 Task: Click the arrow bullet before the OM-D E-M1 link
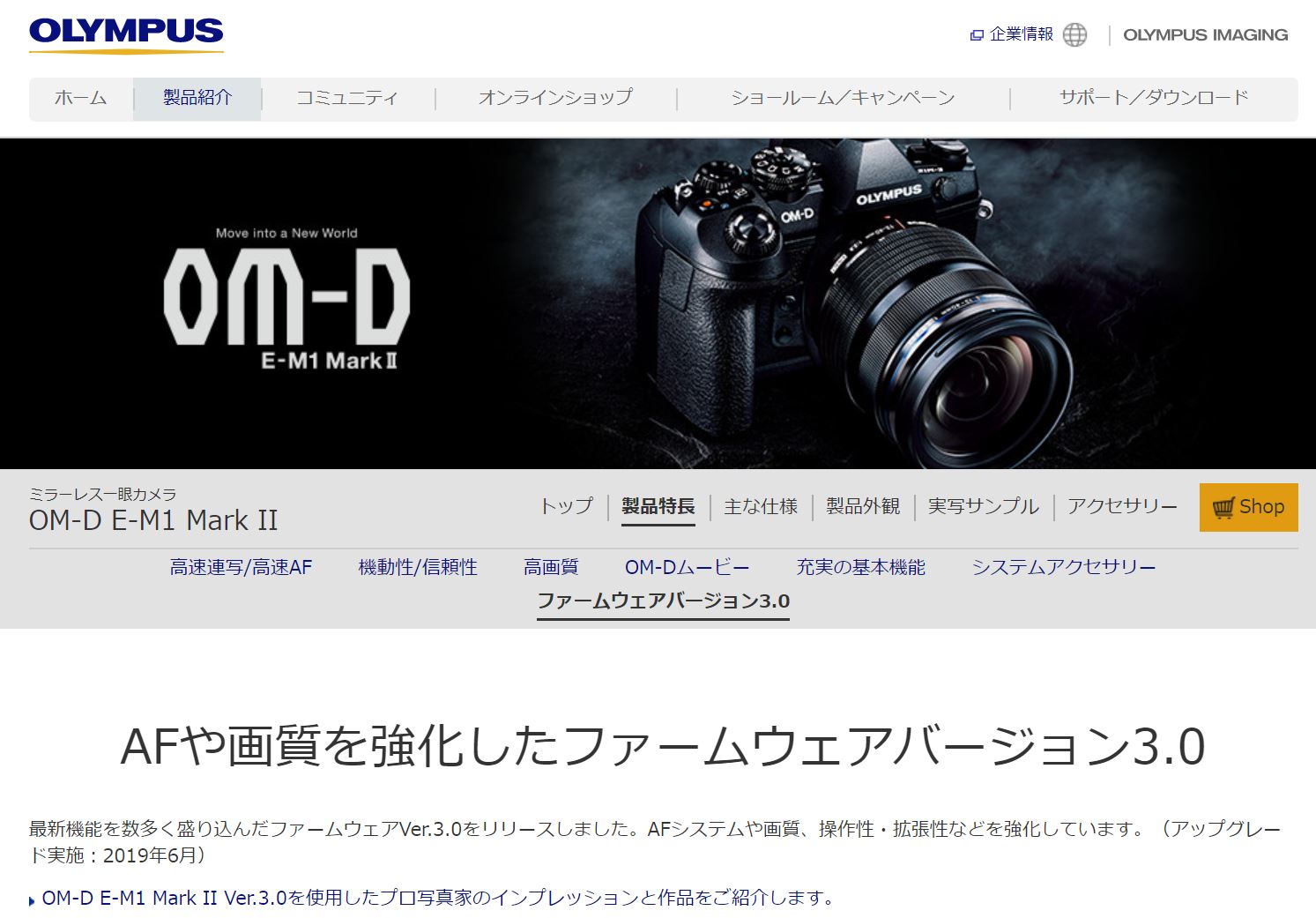click(33, 901)
